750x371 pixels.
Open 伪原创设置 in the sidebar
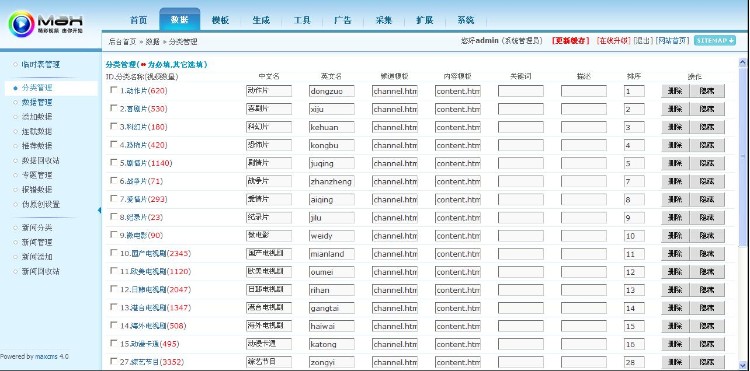point(41,204)
